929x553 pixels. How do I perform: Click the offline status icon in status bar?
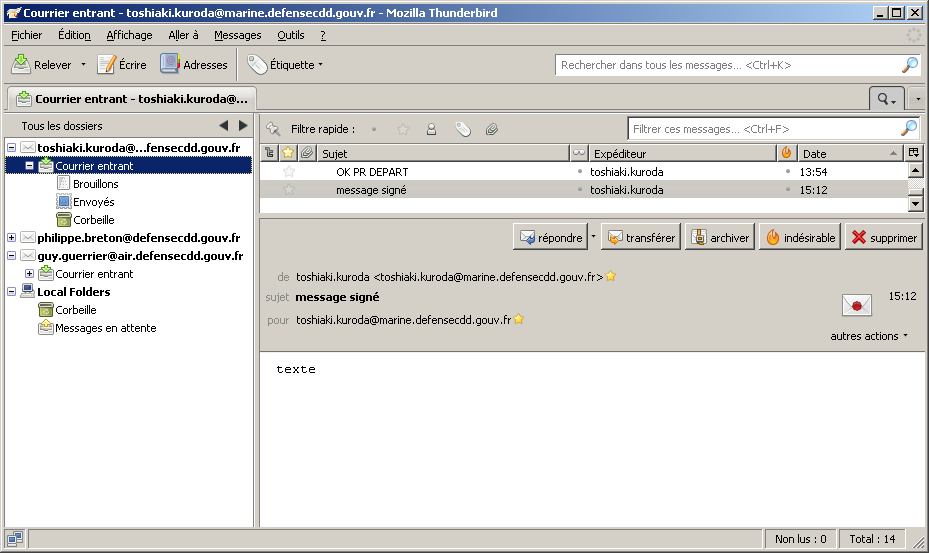(x=14, y=539)
